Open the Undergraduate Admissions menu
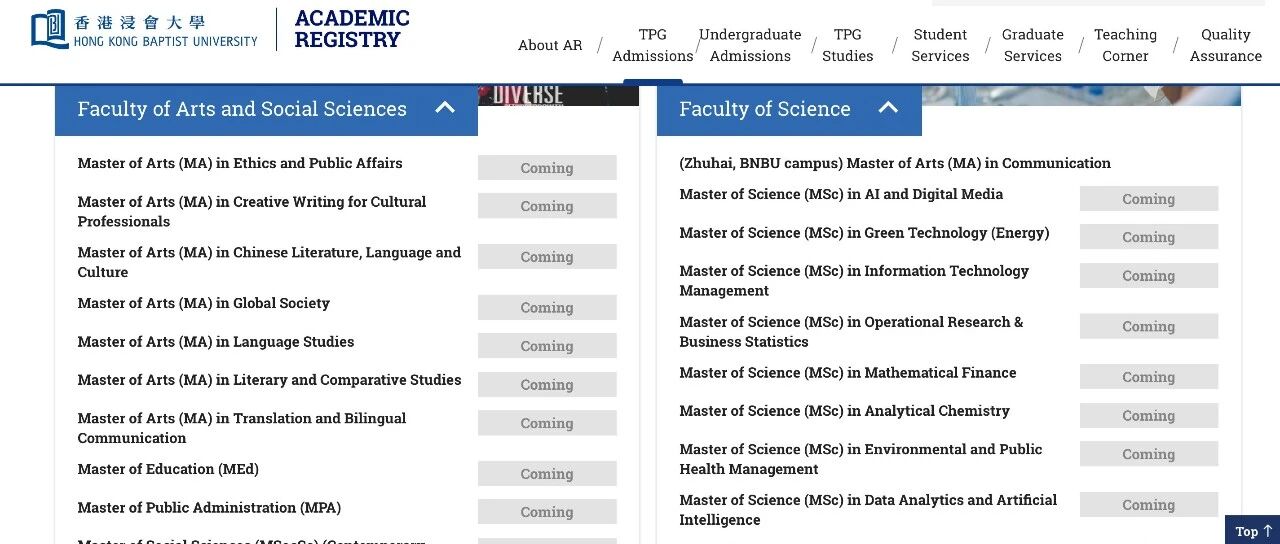 tap(750, 45)
